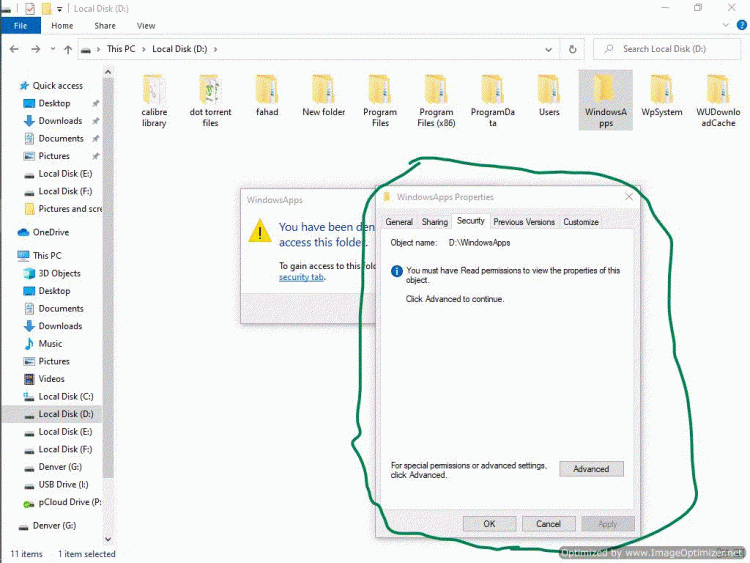Click the Advanced button
Screen dimensions: 750x563
tap(591, 469)
